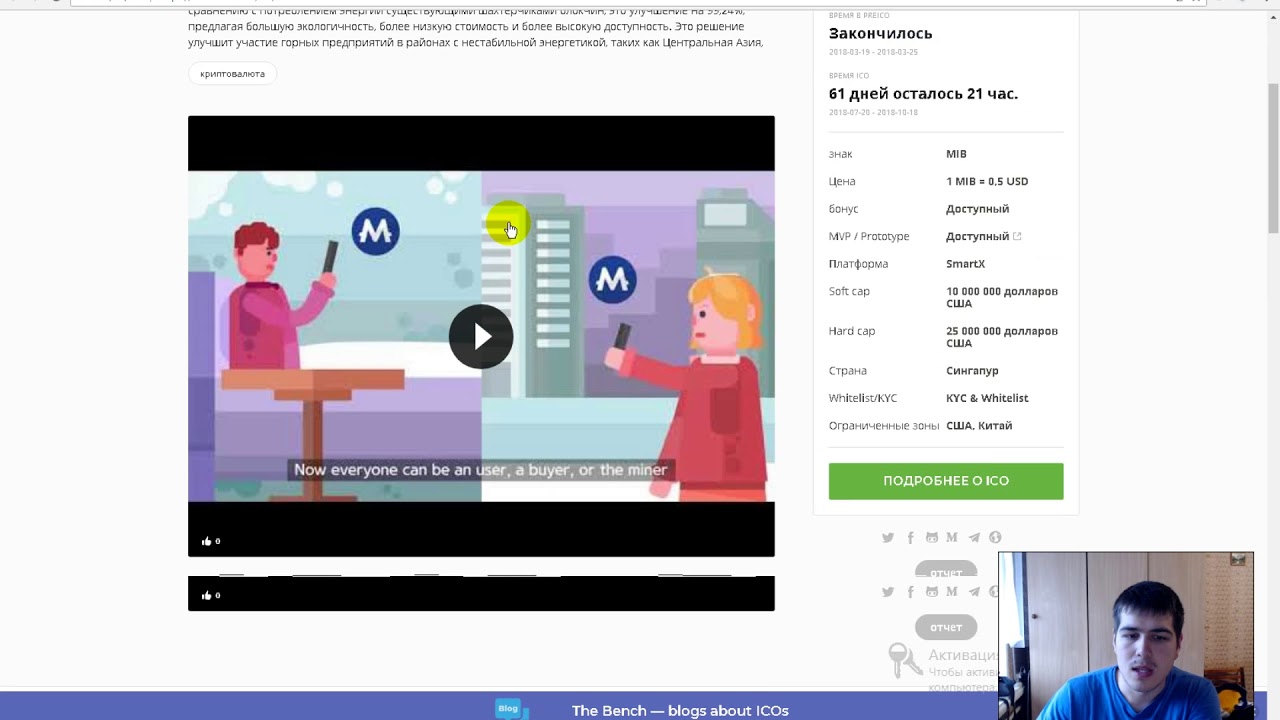Open website globe icon in upper social row

(x=995, y=538)
